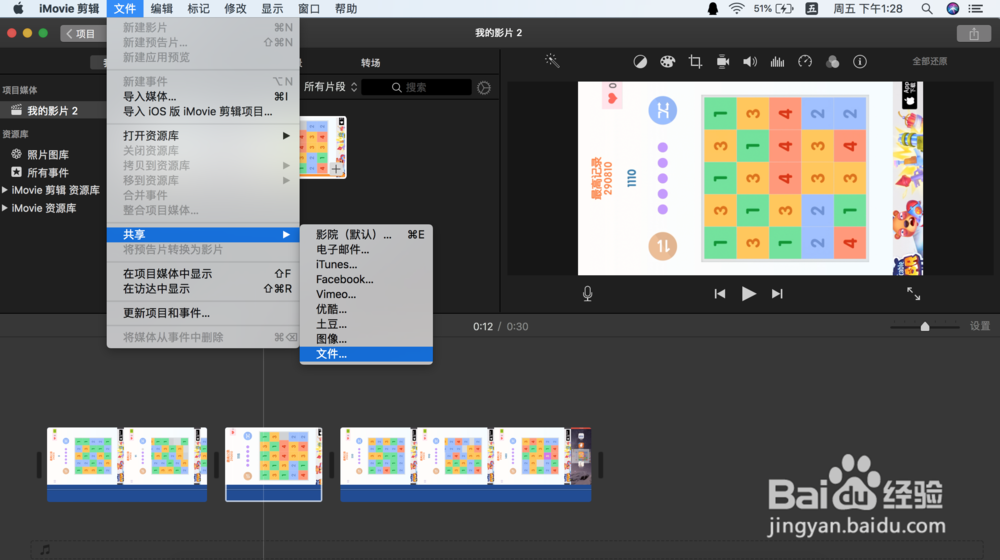
Task: Click the music note background track icon
Action: [45, 549]
